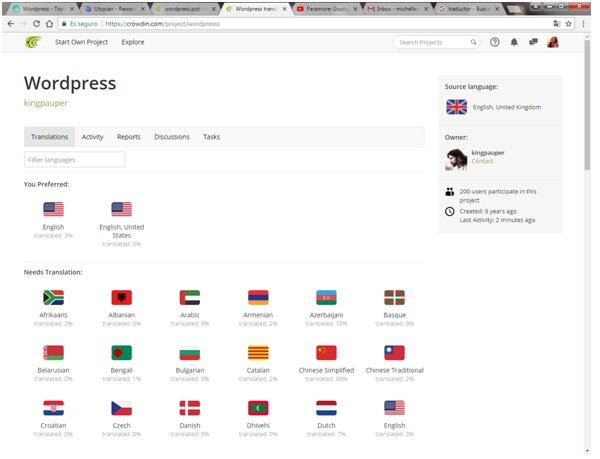Open the Explore link
600x459 pixels.
(x=133, y=42)
